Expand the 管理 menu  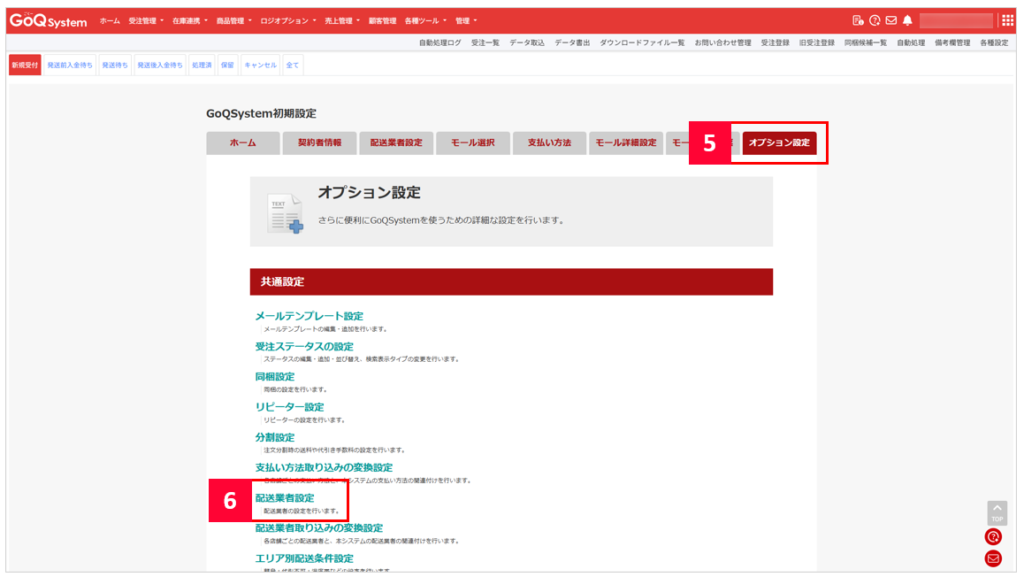pyautogui.click(x=466, y=21)
